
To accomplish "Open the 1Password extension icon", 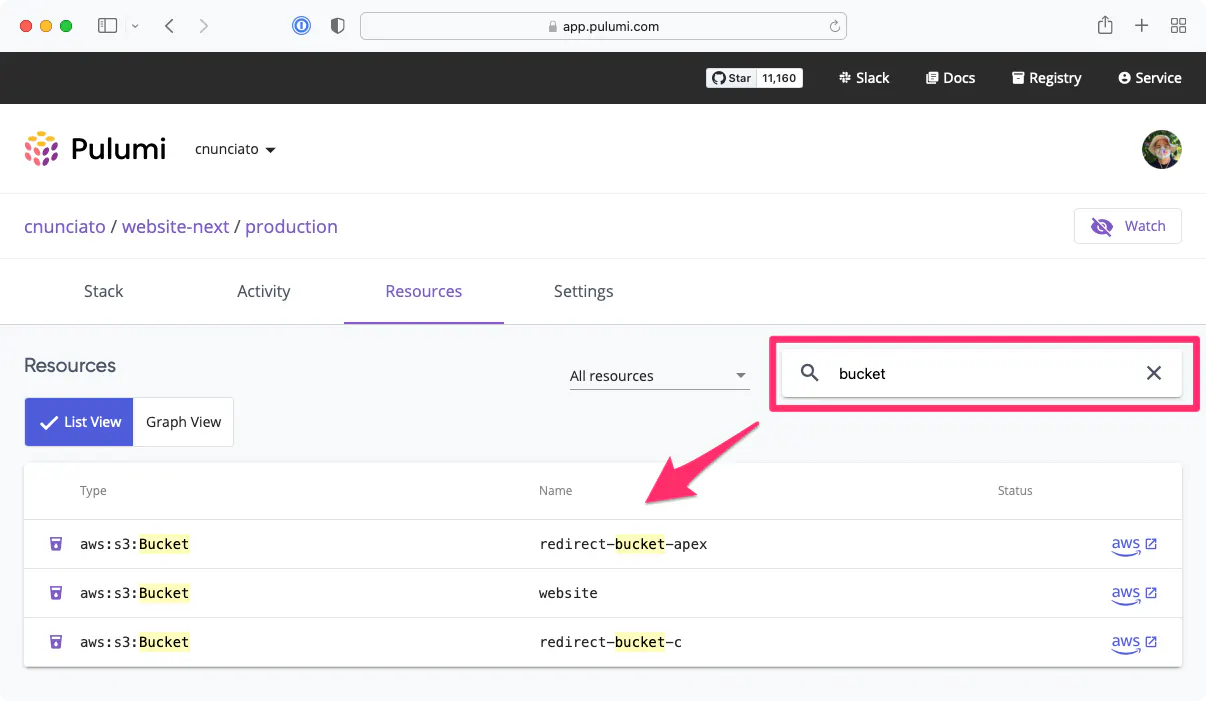I will (x=302, y=26).
